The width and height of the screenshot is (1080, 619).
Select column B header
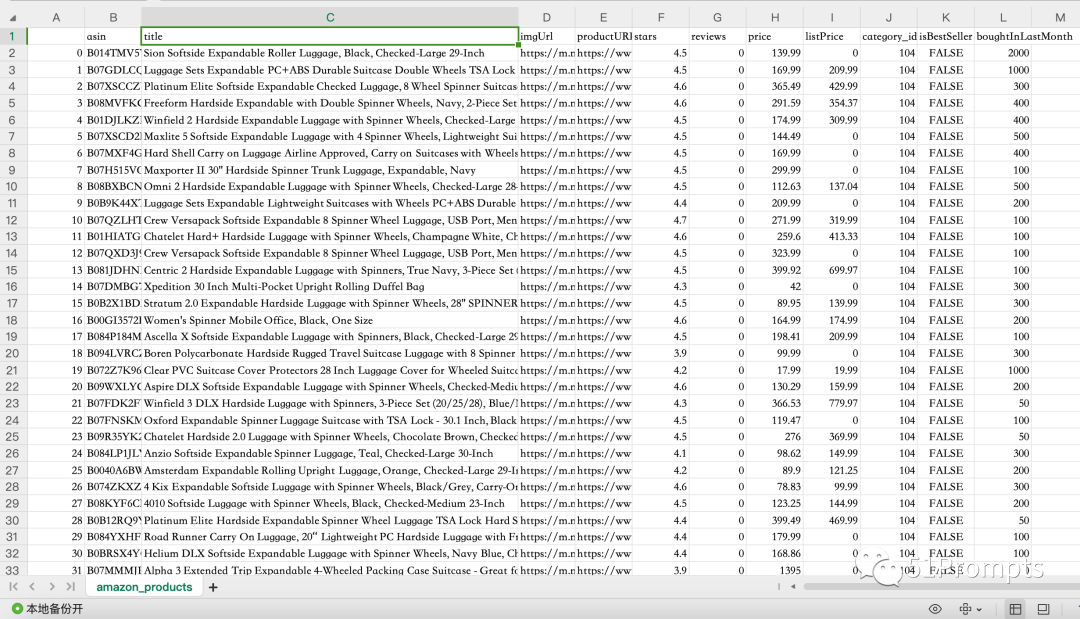tap(113, 18)
